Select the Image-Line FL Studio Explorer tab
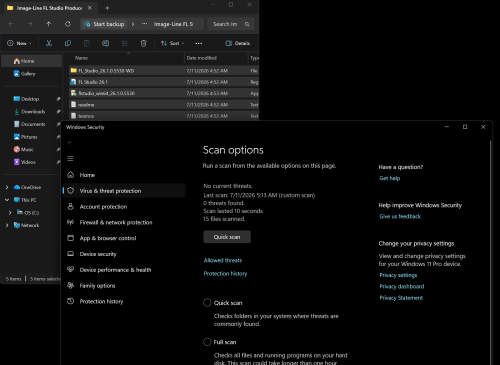Viewport: 500px width, 365px height. [x=49, y=8]
